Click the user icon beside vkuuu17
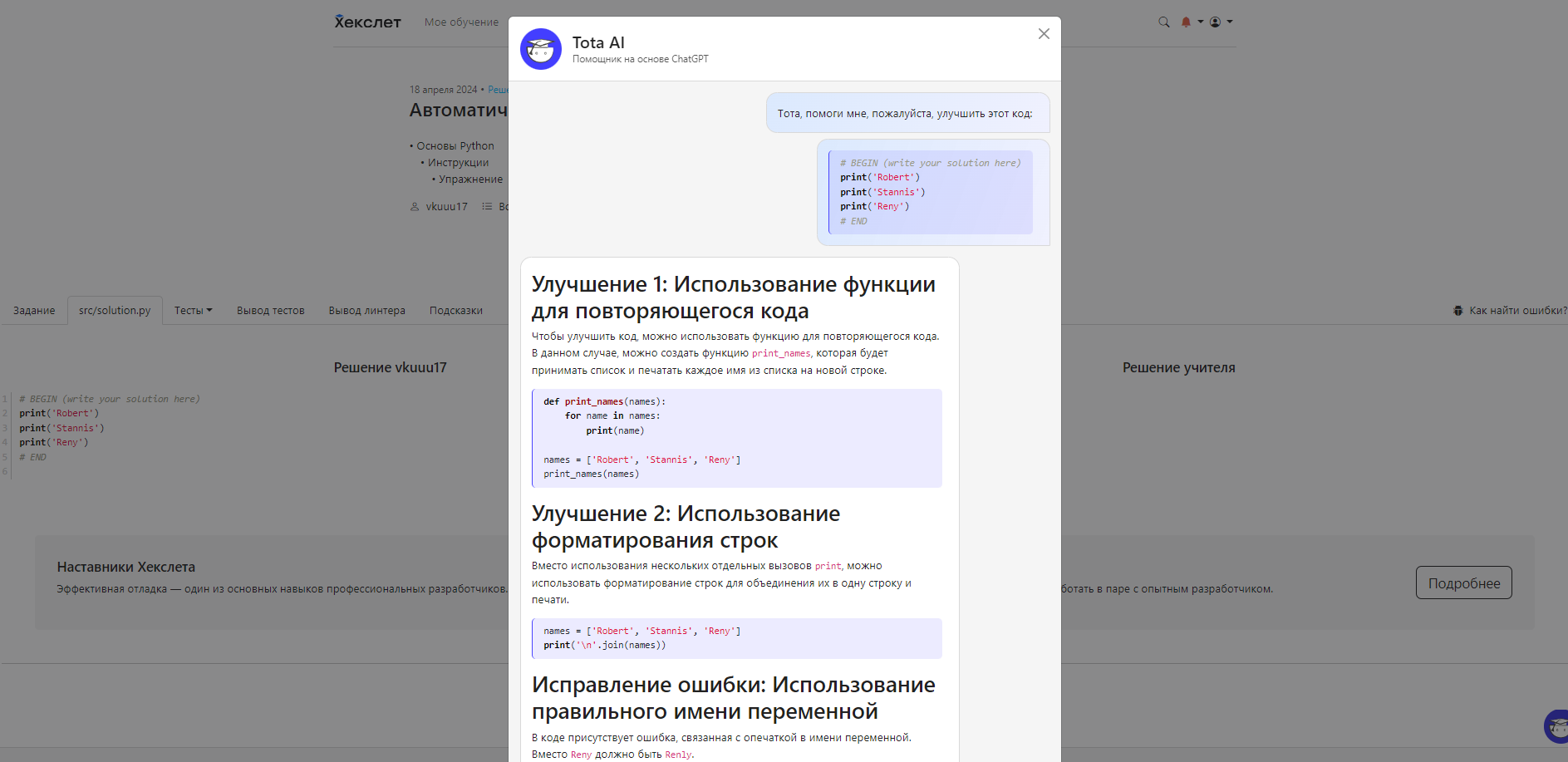The height and width of the screenshot is (762, 1568). (x=415, y=207)
